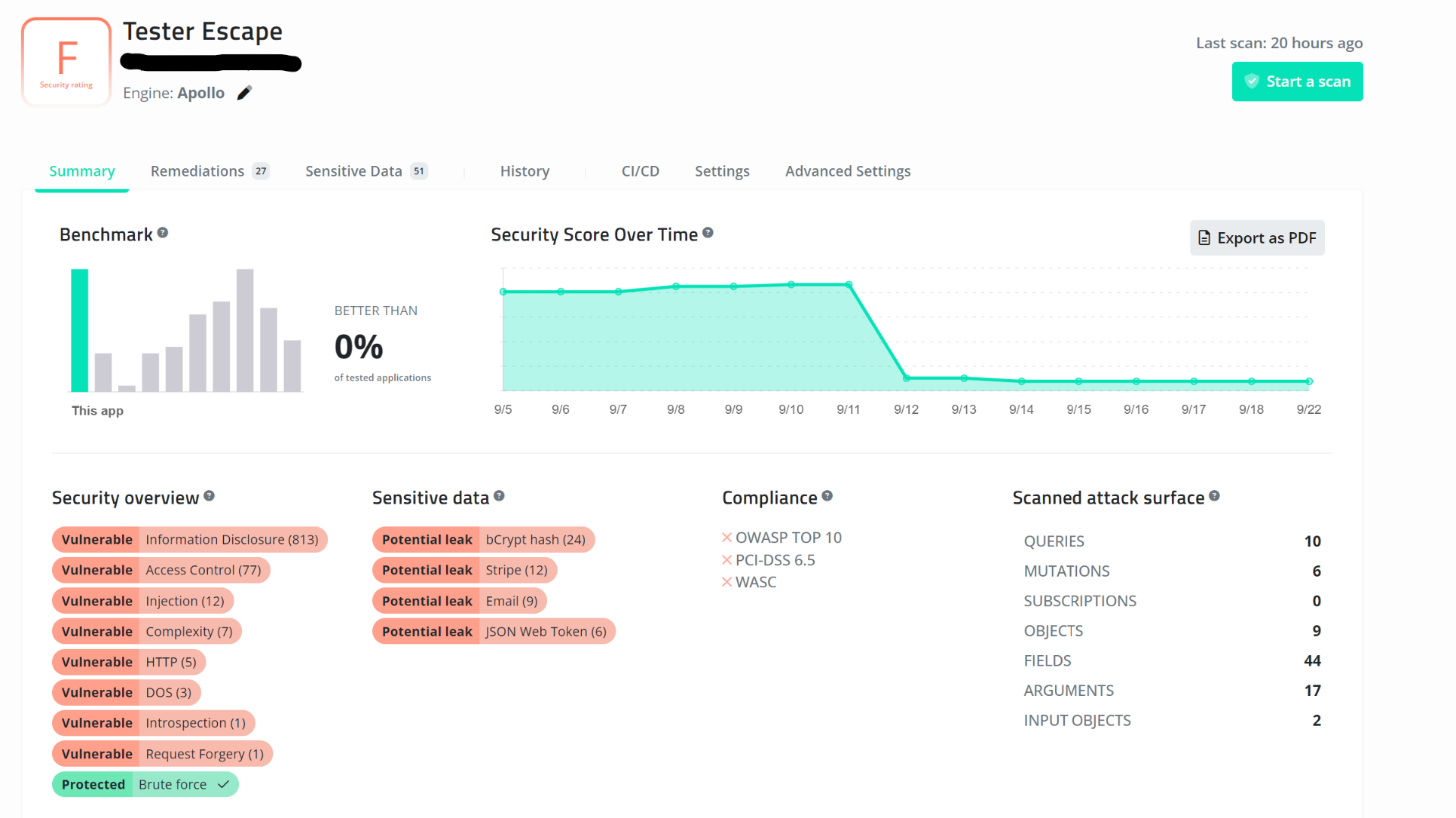Open the CI/CD tab
This screenshot has height=818, width=1456.
(640, 171)
